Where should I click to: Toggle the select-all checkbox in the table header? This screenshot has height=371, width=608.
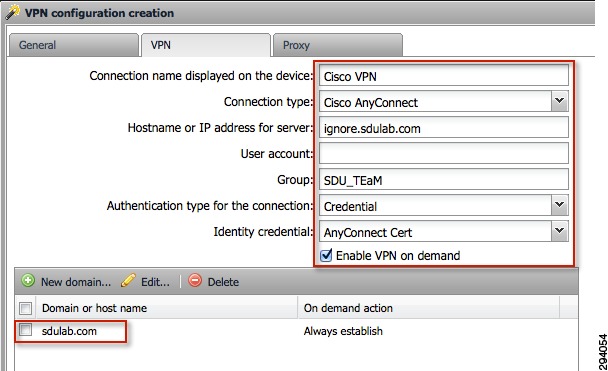26,309
